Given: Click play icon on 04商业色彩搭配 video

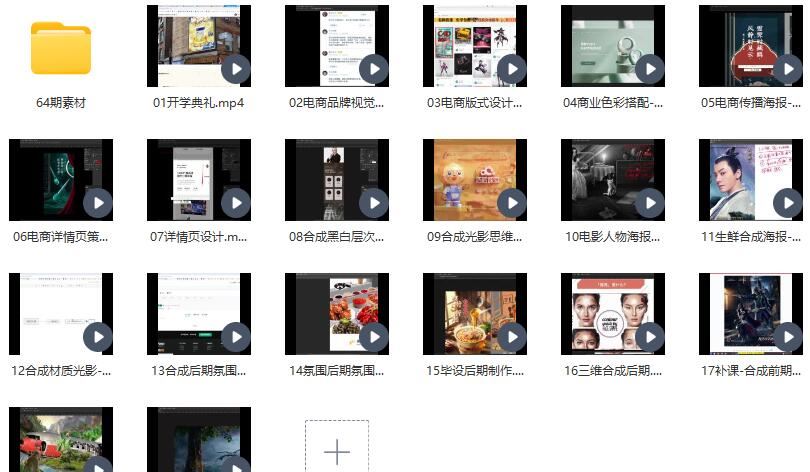Looking at the screenshot, I should 650,69.
